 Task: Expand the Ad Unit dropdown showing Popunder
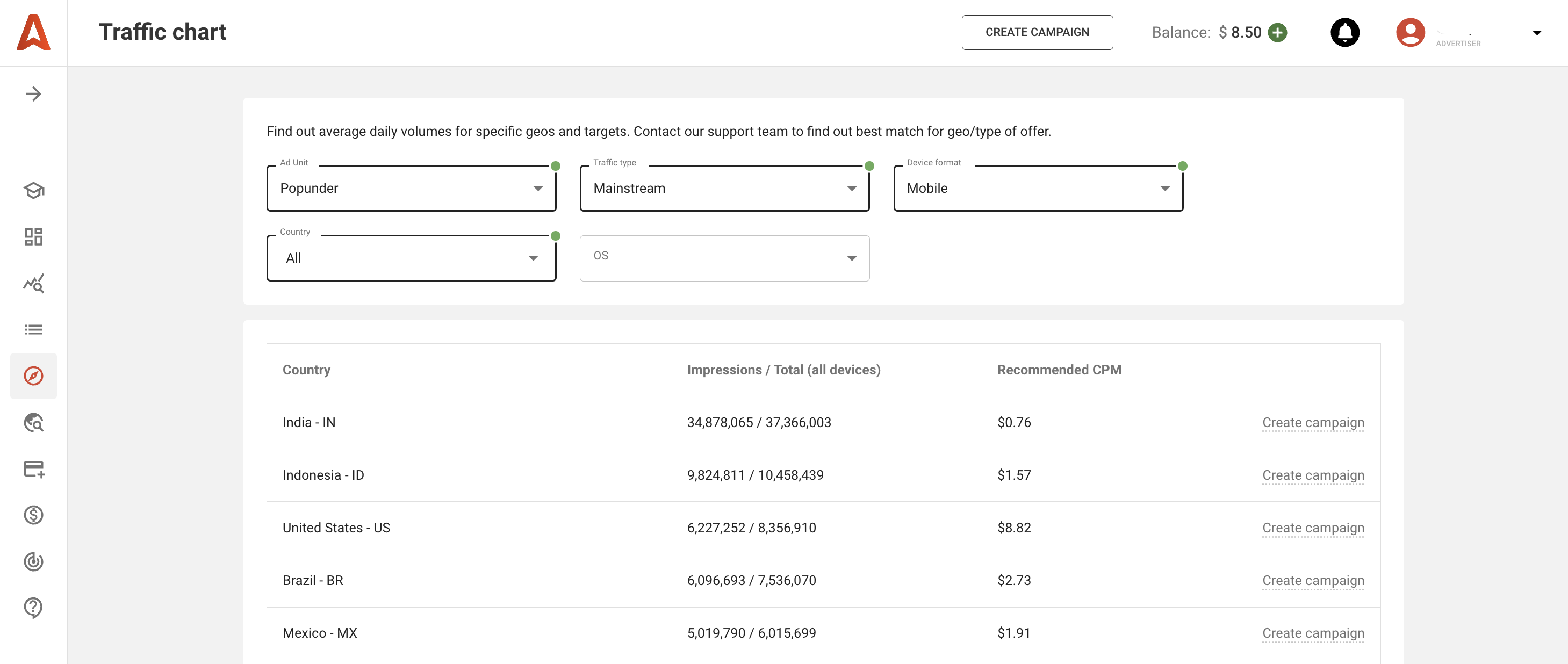tap(538, 188)
